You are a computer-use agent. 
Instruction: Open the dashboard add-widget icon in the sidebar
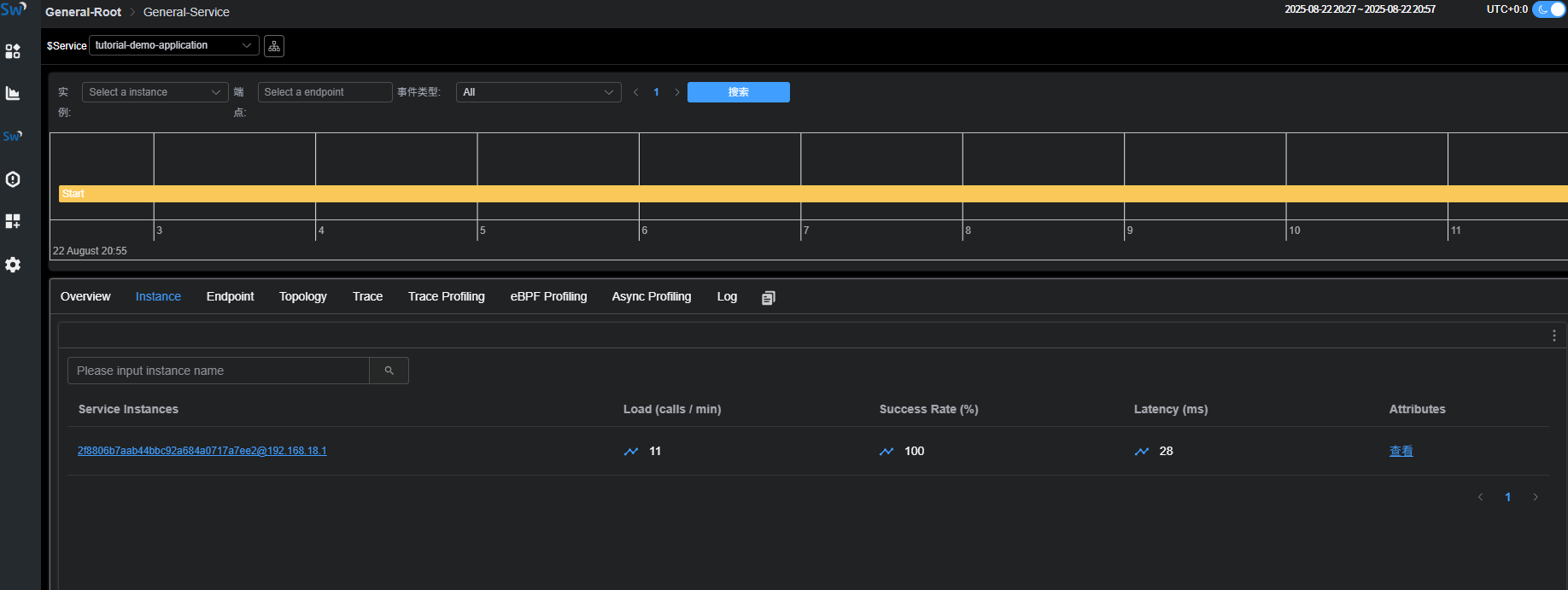13,222
